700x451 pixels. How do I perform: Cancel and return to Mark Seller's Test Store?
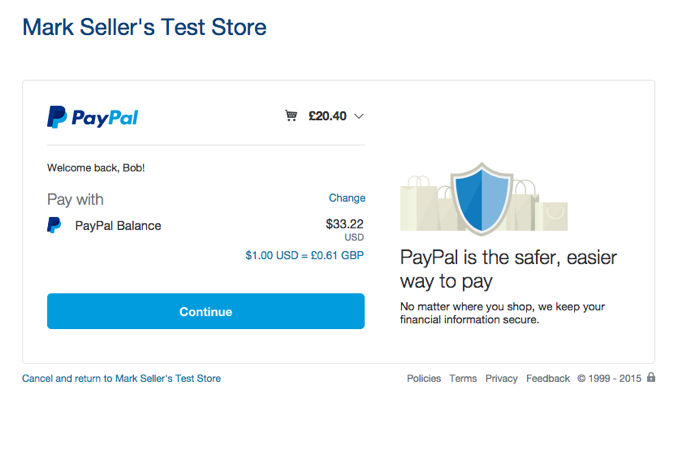[x=121, y=378]
